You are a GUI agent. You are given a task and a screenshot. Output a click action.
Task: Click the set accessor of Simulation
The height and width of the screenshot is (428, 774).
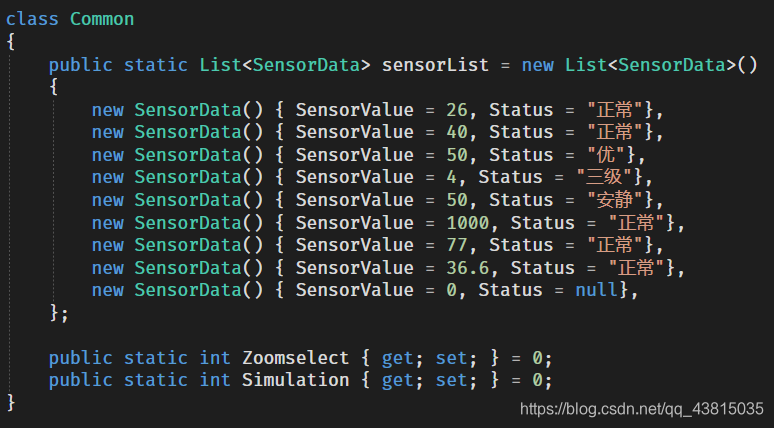451,380
